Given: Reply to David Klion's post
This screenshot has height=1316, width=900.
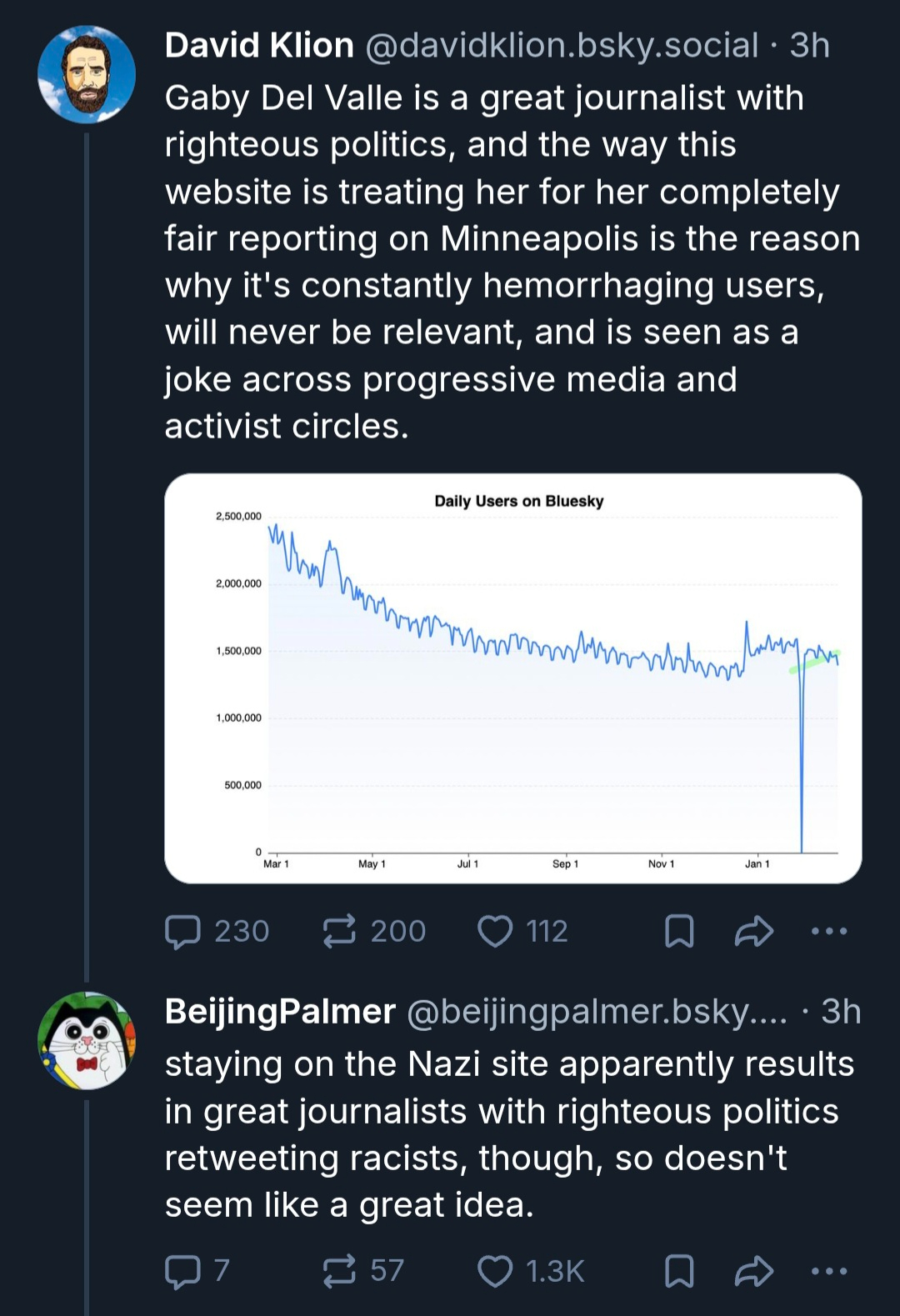Looking at the screenshot, I should (x=183, y=931).
